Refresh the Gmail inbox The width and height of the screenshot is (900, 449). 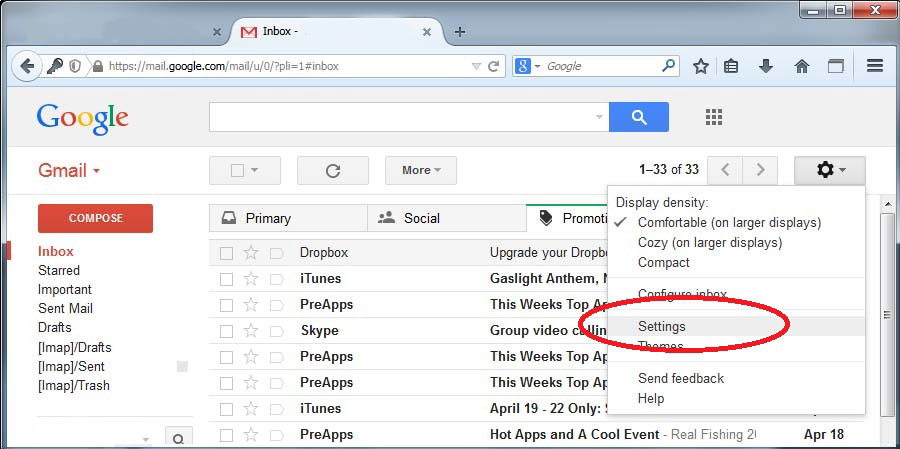point(333,171)
